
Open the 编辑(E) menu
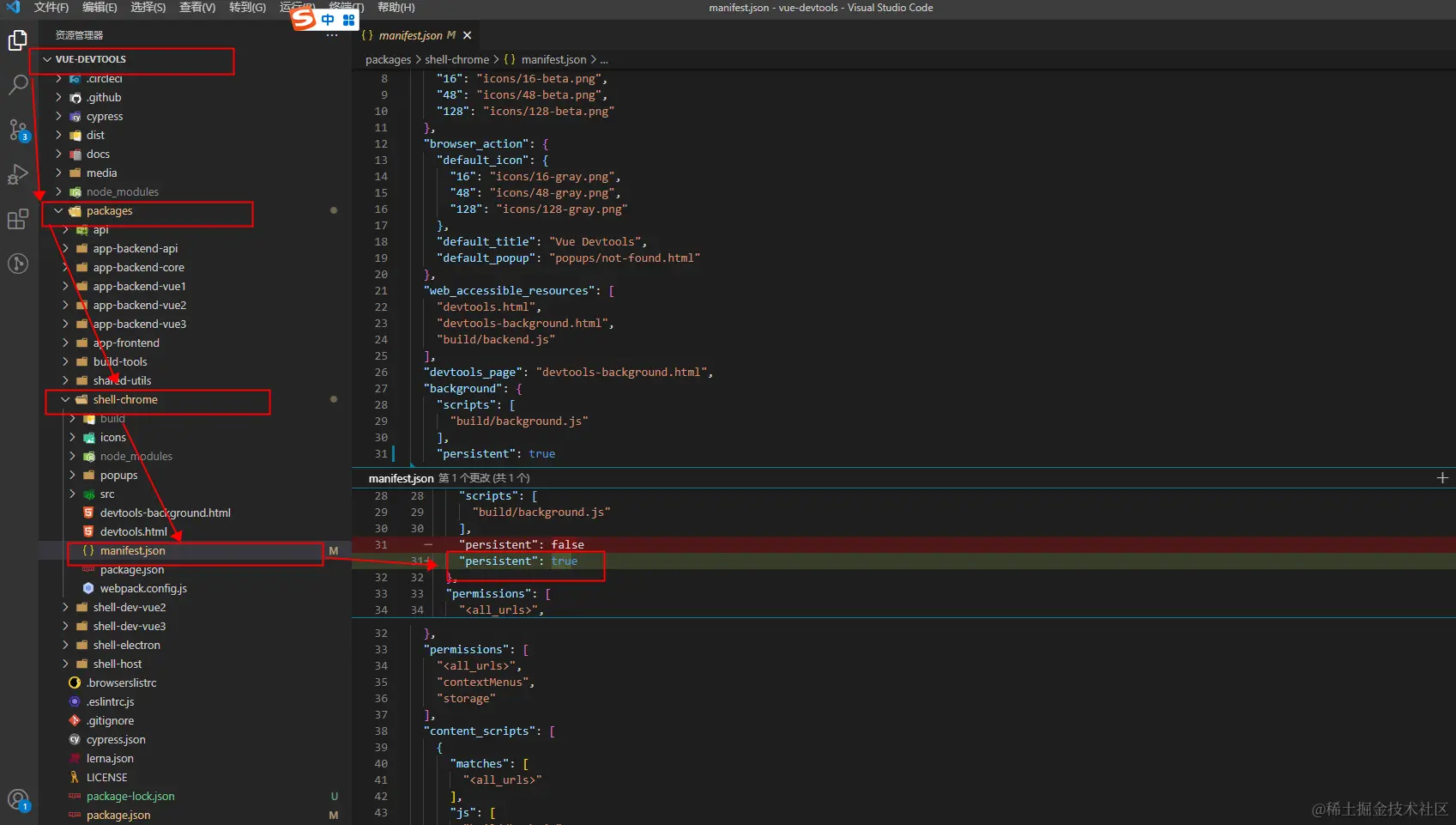point(100,8)
